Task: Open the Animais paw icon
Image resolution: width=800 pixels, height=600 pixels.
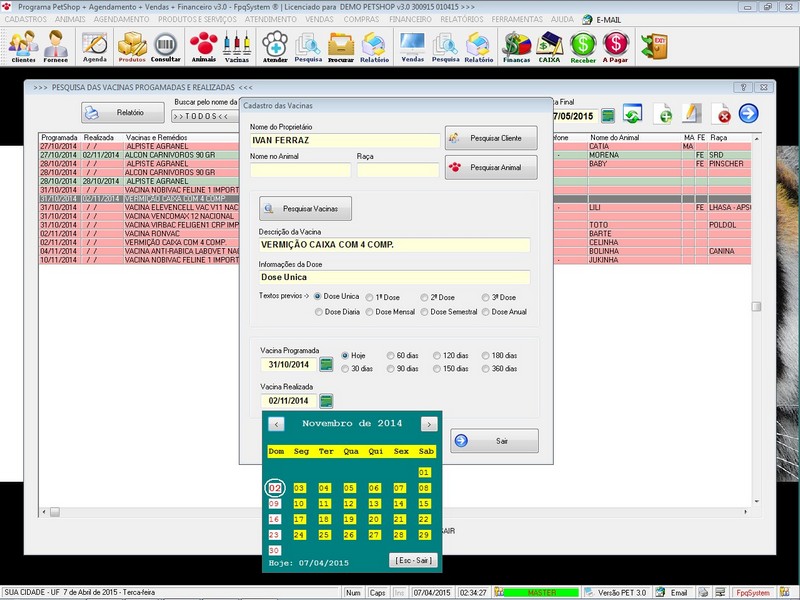Action: click(x=204, y=46)
